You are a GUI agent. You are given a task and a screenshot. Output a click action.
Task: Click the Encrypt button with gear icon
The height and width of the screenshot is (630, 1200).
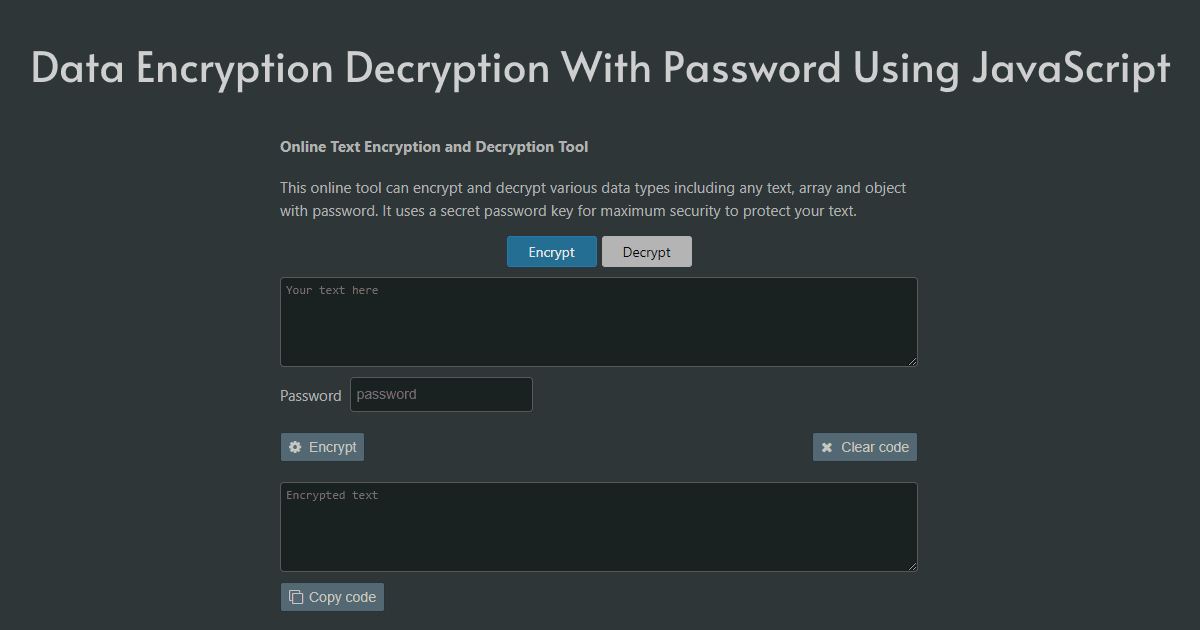coord(322,447)
